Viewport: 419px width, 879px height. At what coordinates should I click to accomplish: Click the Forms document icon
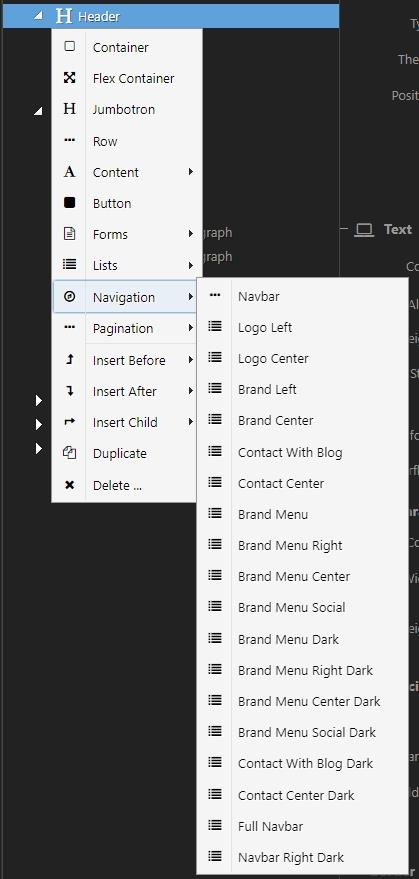[x=70, y=234]
